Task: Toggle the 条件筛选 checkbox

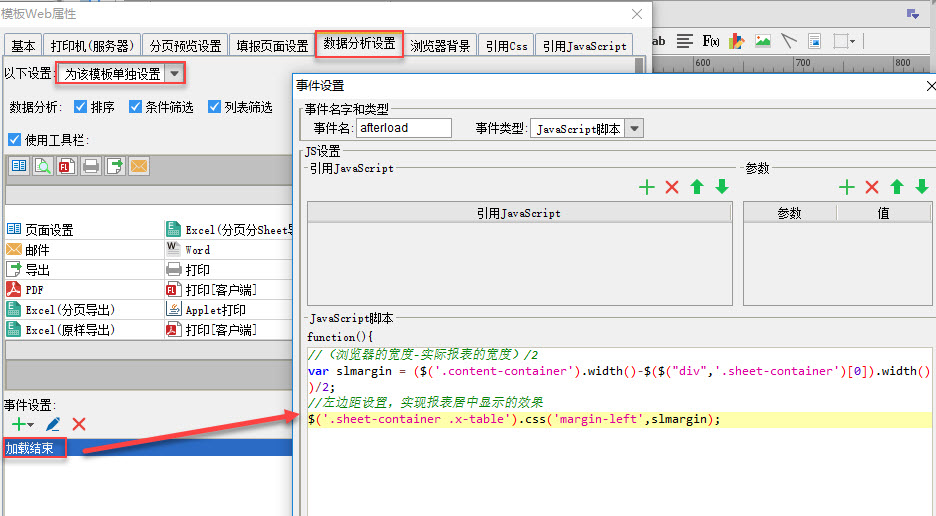Action: pyautogui.click(x=136, y=106)
